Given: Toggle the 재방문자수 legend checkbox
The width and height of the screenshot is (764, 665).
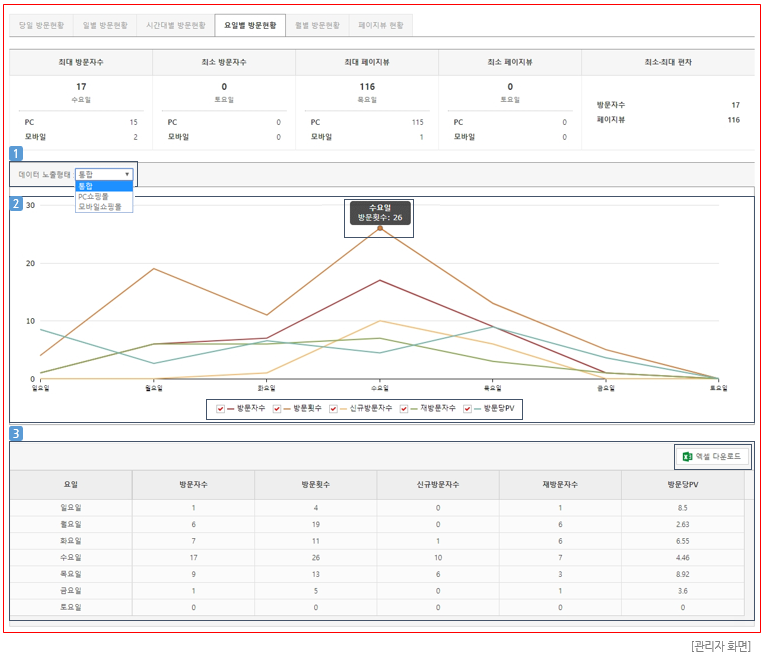Looking at the screenshot, I should (404, 409).
